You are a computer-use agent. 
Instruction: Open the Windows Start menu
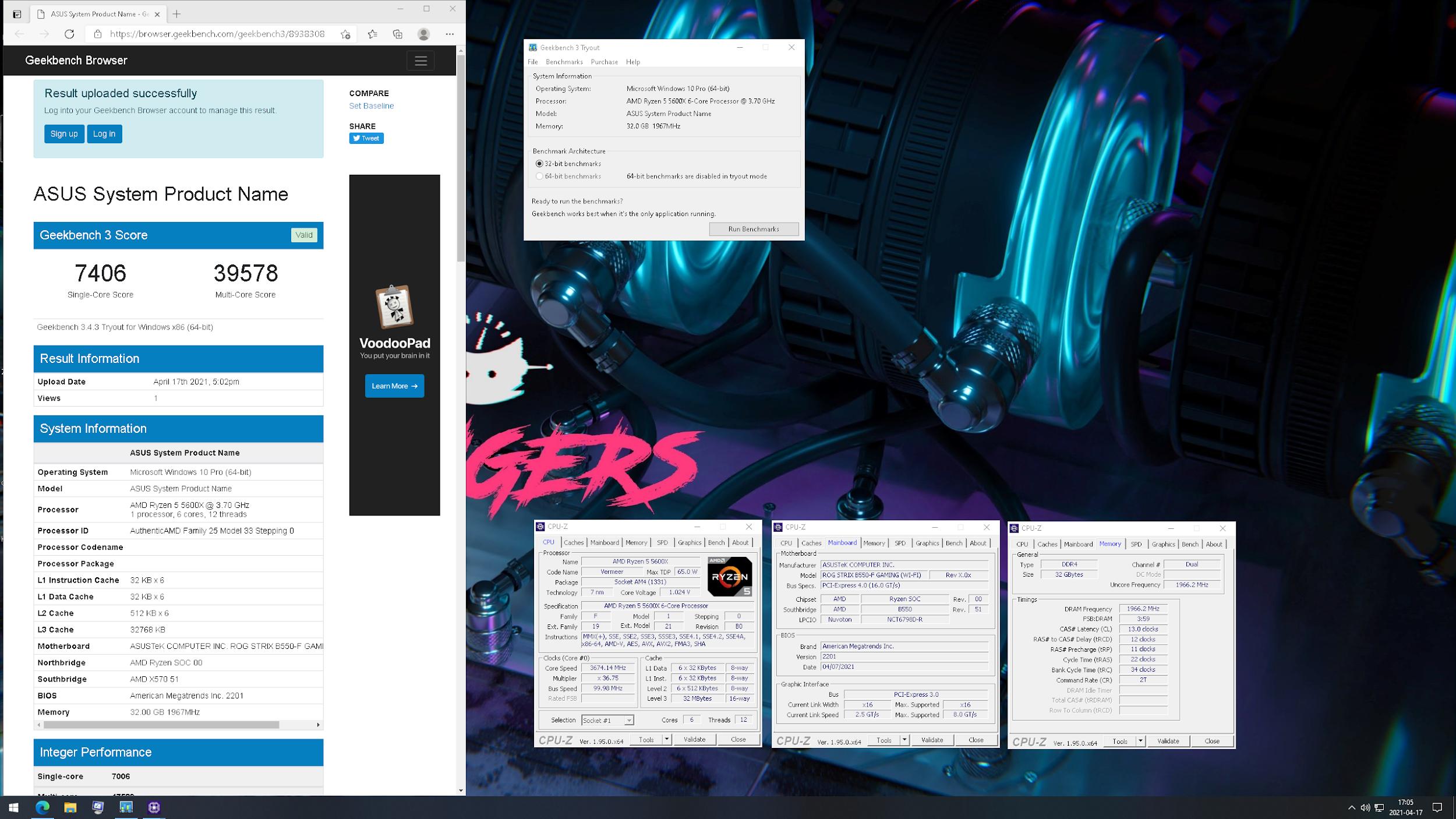(x=14, y=807)
